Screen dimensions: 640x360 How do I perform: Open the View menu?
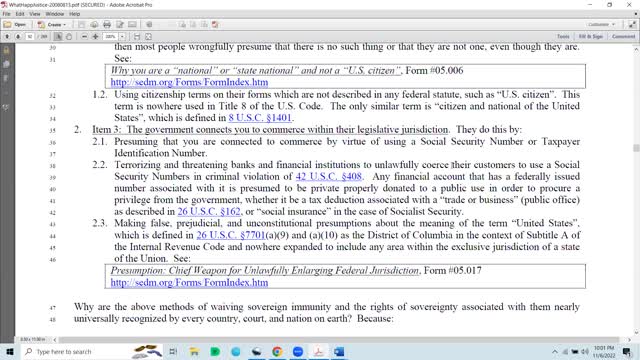pos(35,14)
